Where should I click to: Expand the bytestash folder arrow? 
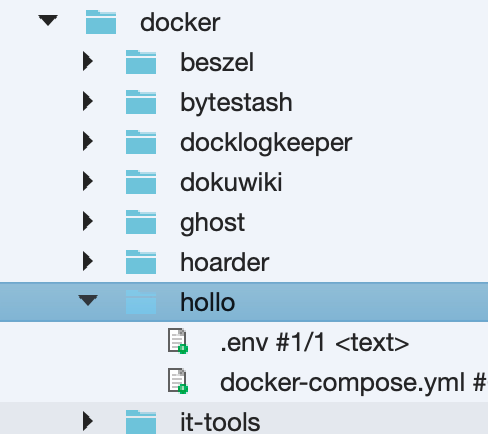(x=88, y=101)
